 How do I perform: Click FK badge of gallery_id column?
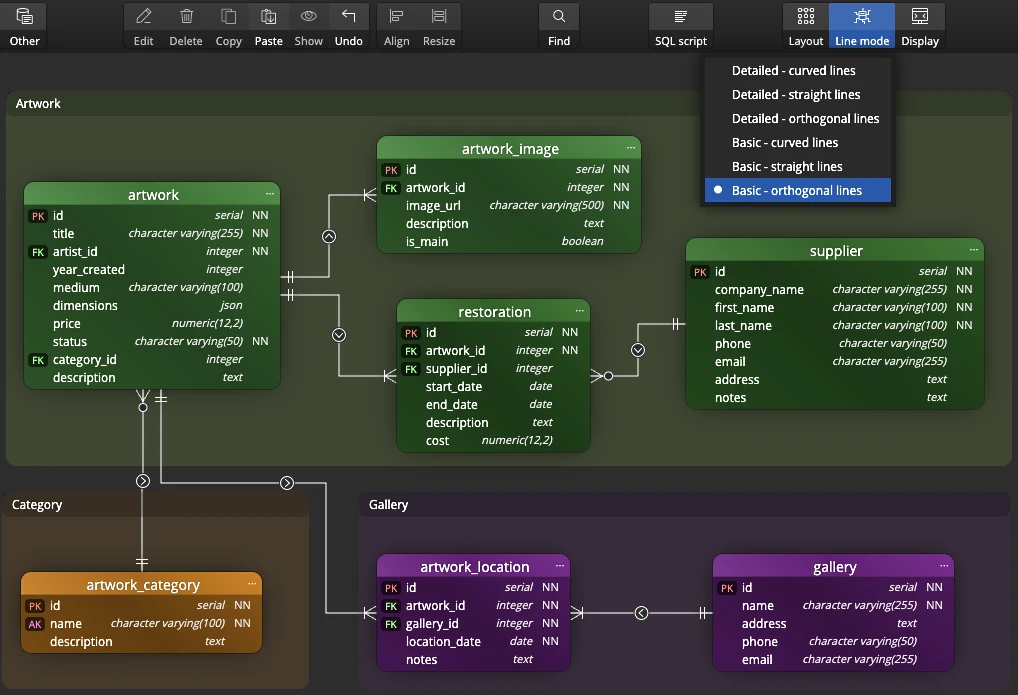391,624
